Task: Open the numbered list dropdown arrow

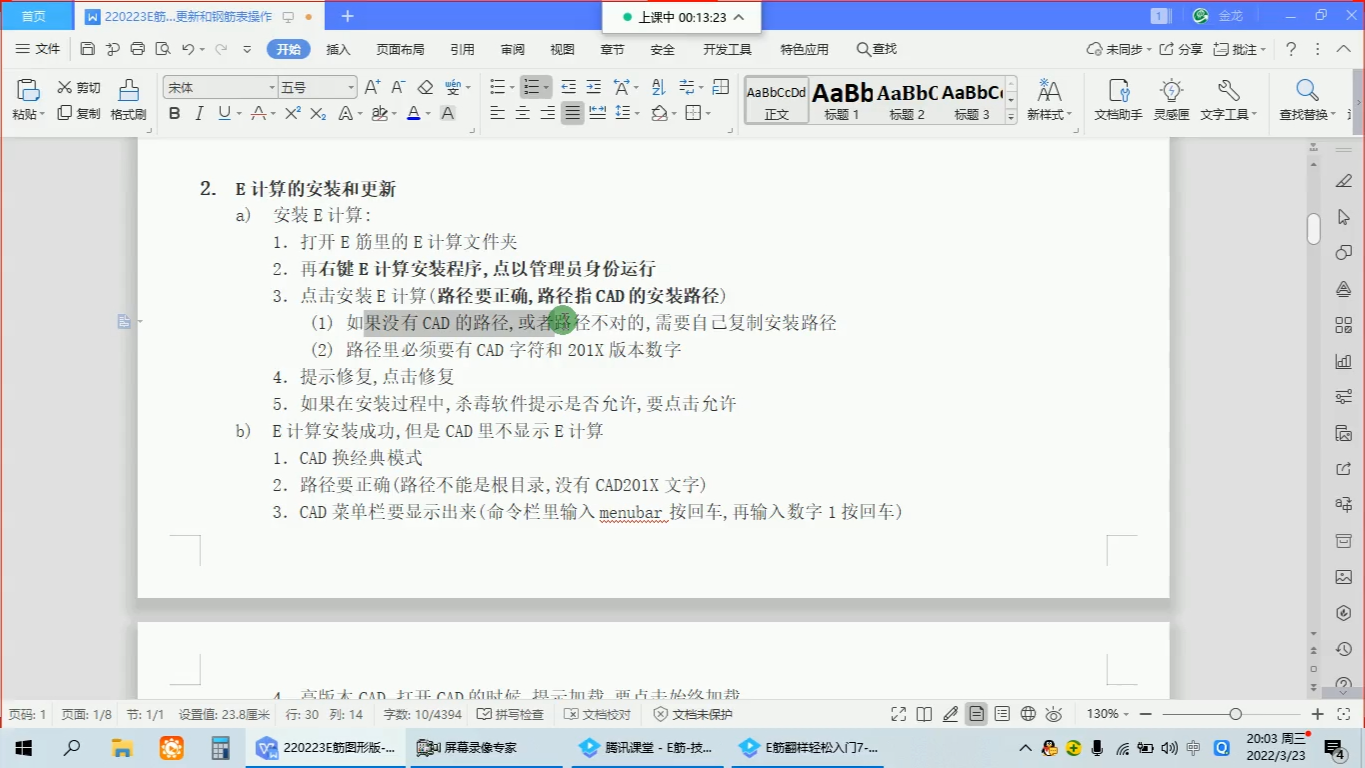Action: pyautogui.click(x=545, y=88)
